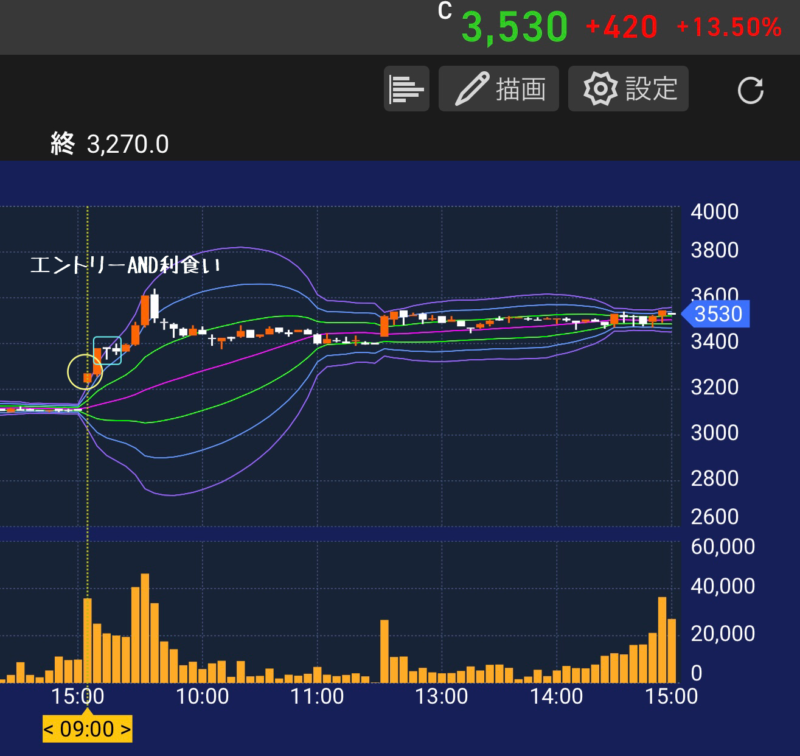Click the エントリーAND利食い annotation text

126,265
